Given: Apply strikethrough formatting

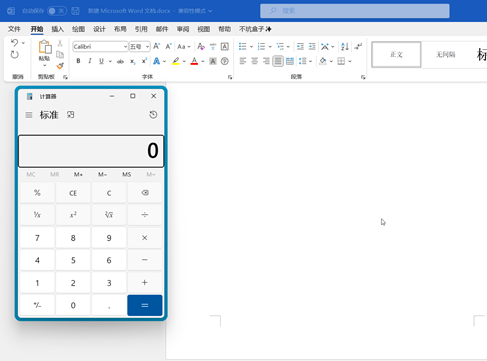Looking at the screenshot, I should click(120, 61).
